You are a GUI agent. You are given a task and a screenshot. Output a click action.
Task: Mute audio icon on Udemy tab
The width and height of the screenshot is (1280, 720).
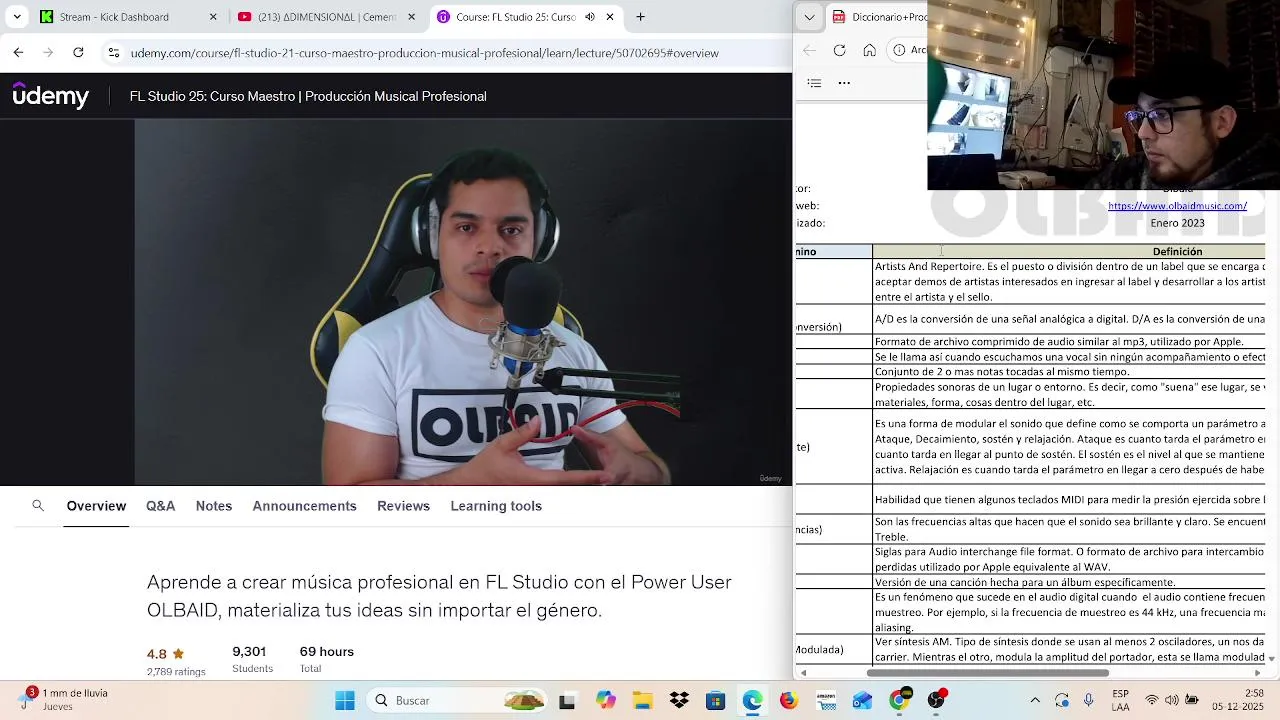point(590,17)
